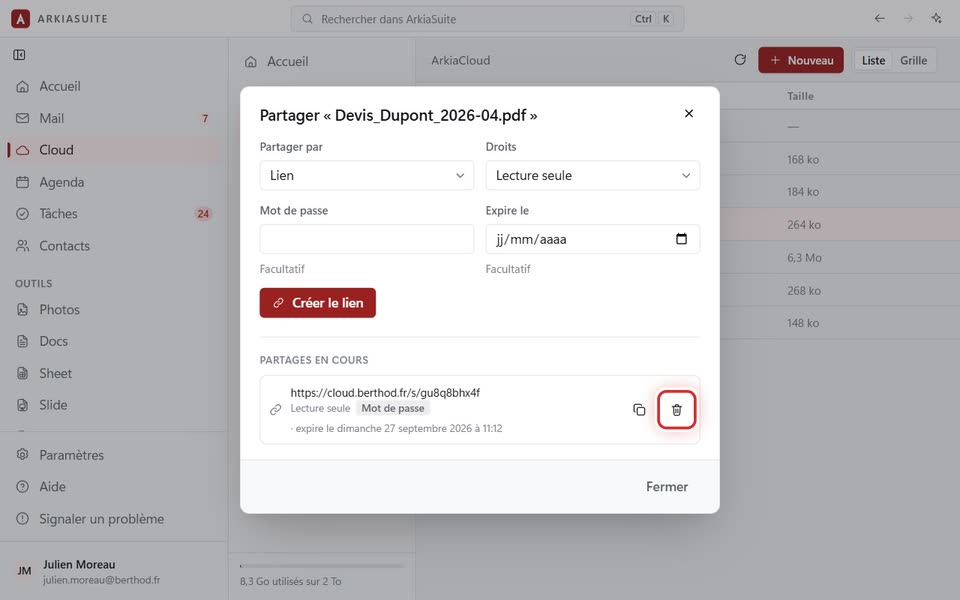
Task: Click the Mail unread badge 7
Action: click(204, 118)
